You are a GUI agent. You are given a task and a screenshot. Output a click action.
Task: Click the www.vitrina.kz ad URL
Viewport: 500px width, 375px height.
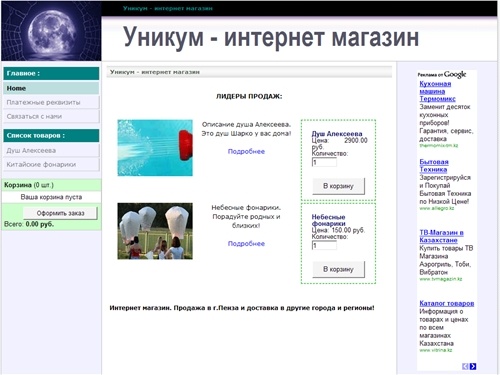click(436, 350)
